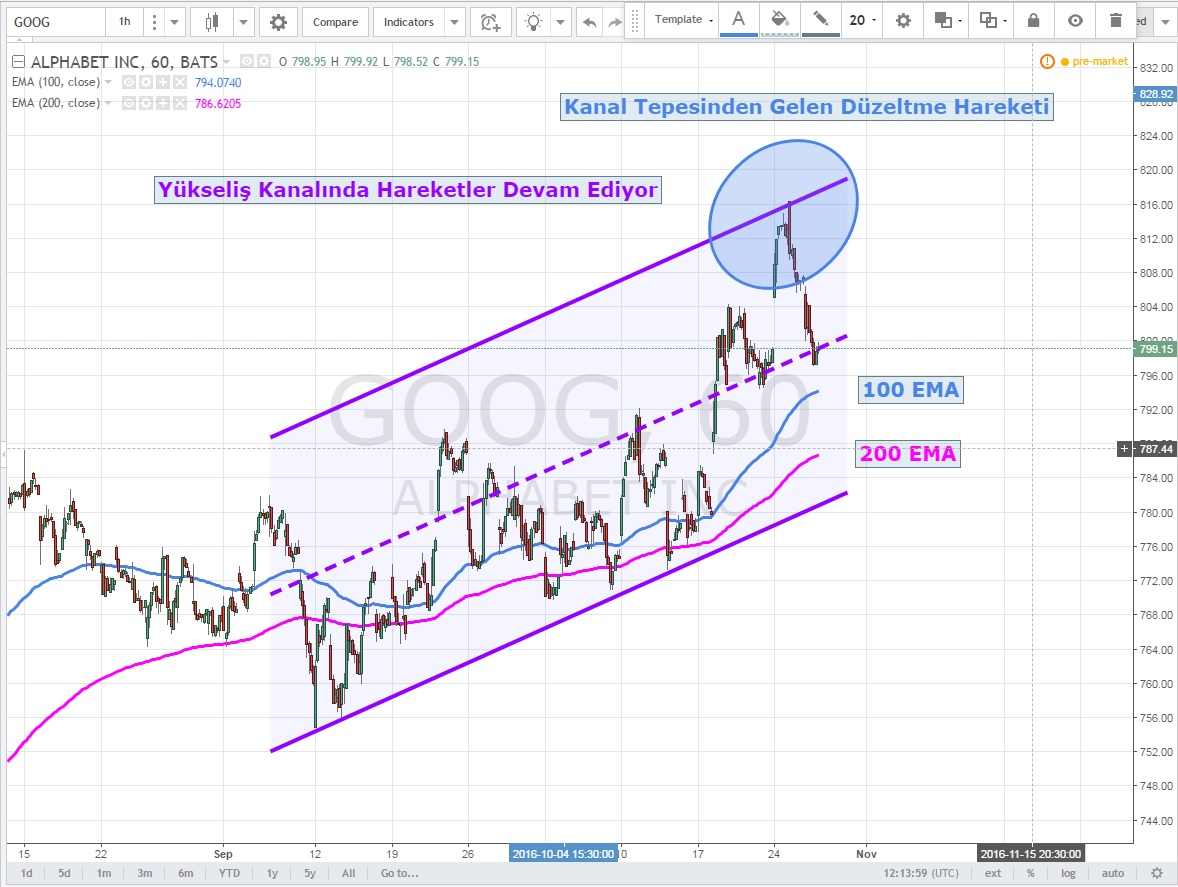1178x887 pixels.
Task: Toggle auto scale for the chart
Action: pyautogui.click(x=1113, y=873)
